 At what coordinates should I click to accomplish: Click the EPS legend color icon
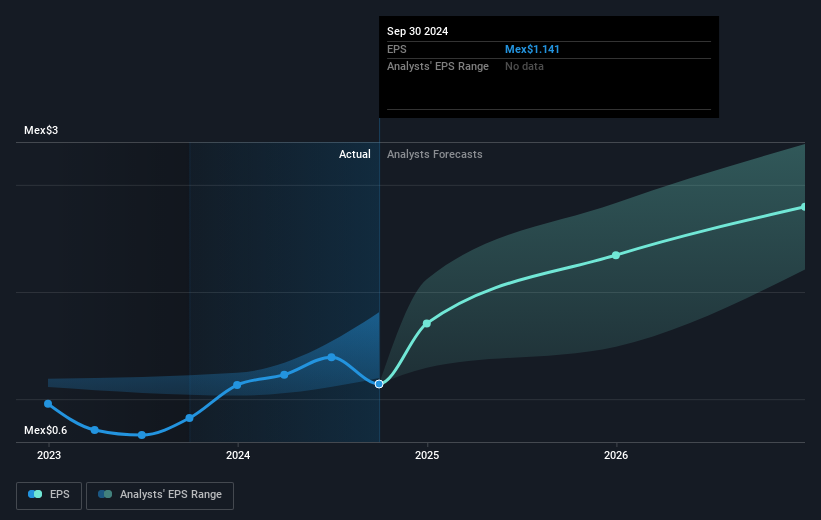coord(35,494)
